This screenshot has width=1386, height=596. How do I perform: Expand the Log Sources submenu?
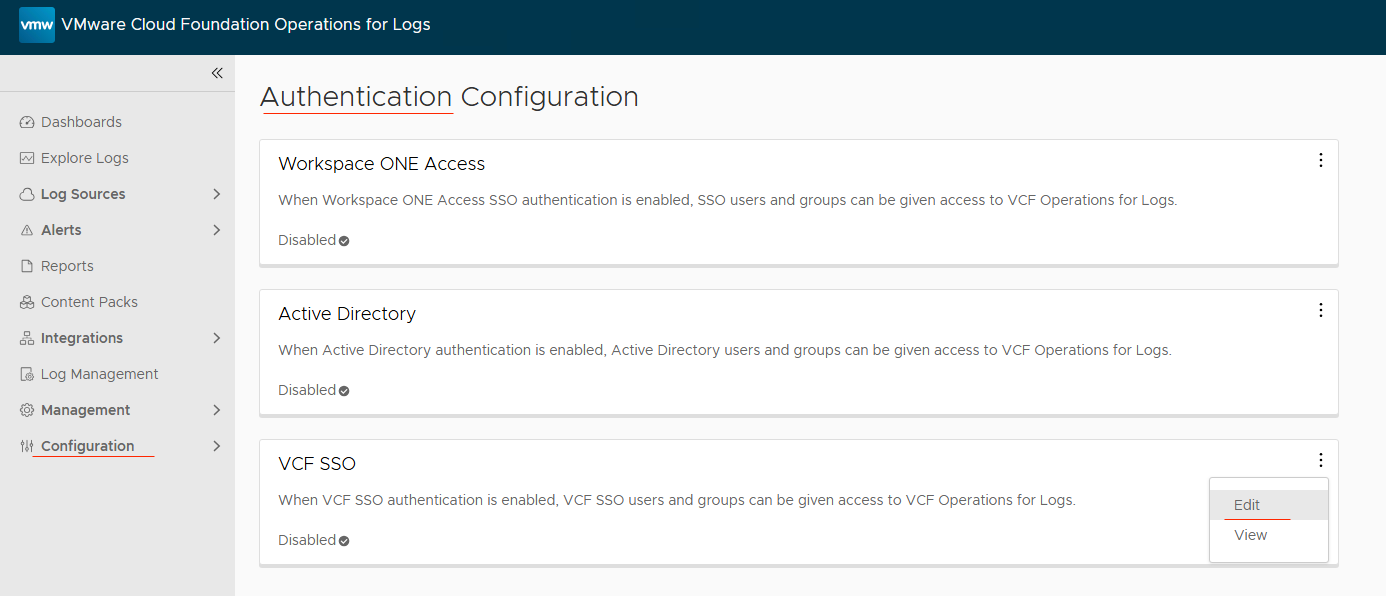tap(217, 194)
